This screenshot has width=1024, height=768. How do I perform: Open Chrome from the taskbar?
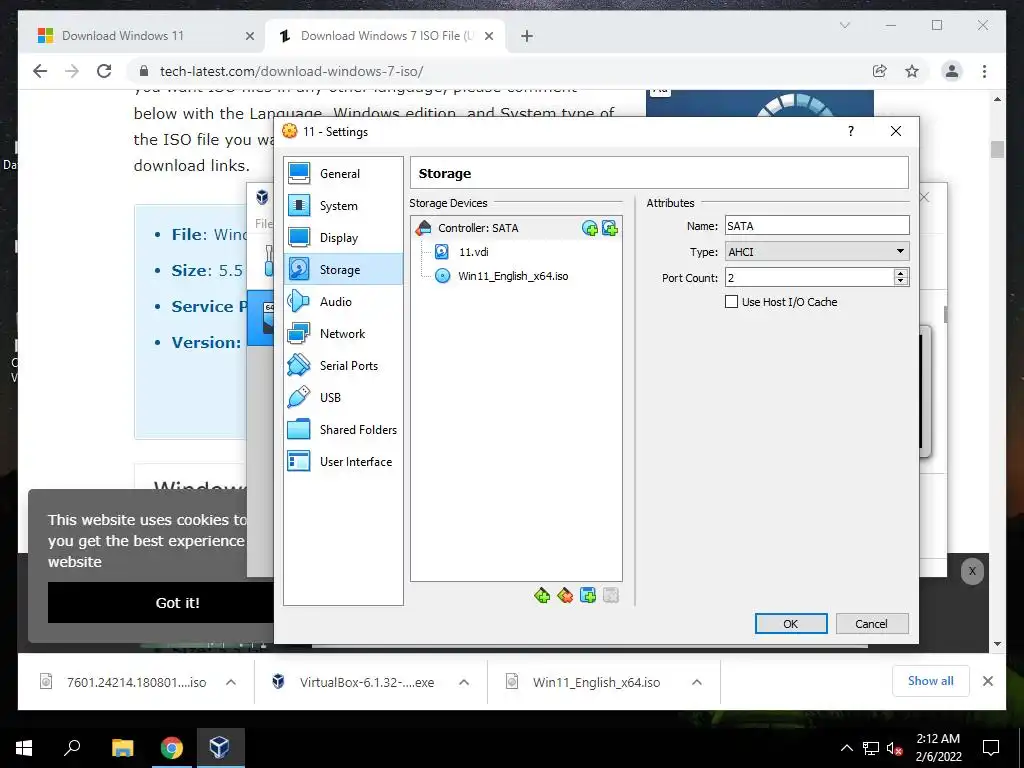click(x=172, y=748)
